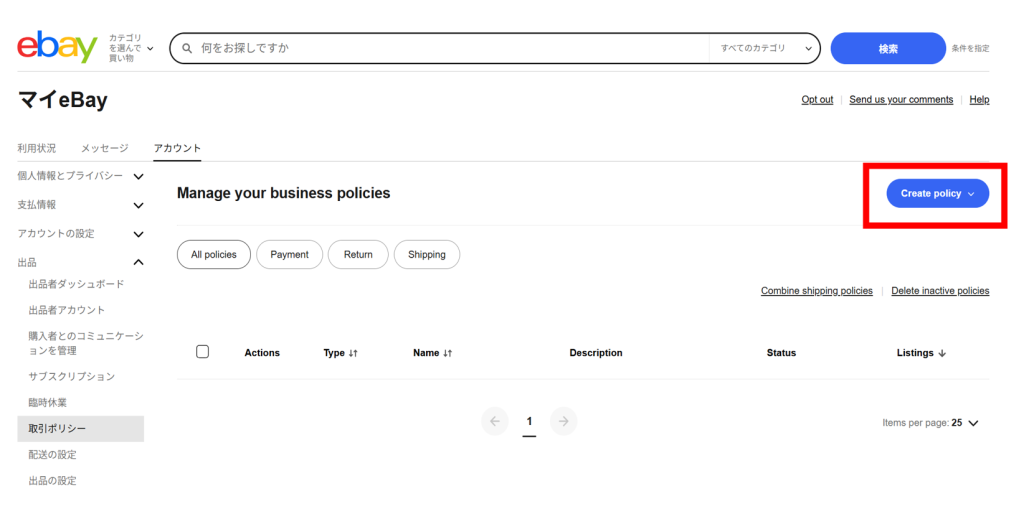1024x514 pixels.
Task: Open すべてのカテゴリ category dropdown
Action: coord(765,48)
